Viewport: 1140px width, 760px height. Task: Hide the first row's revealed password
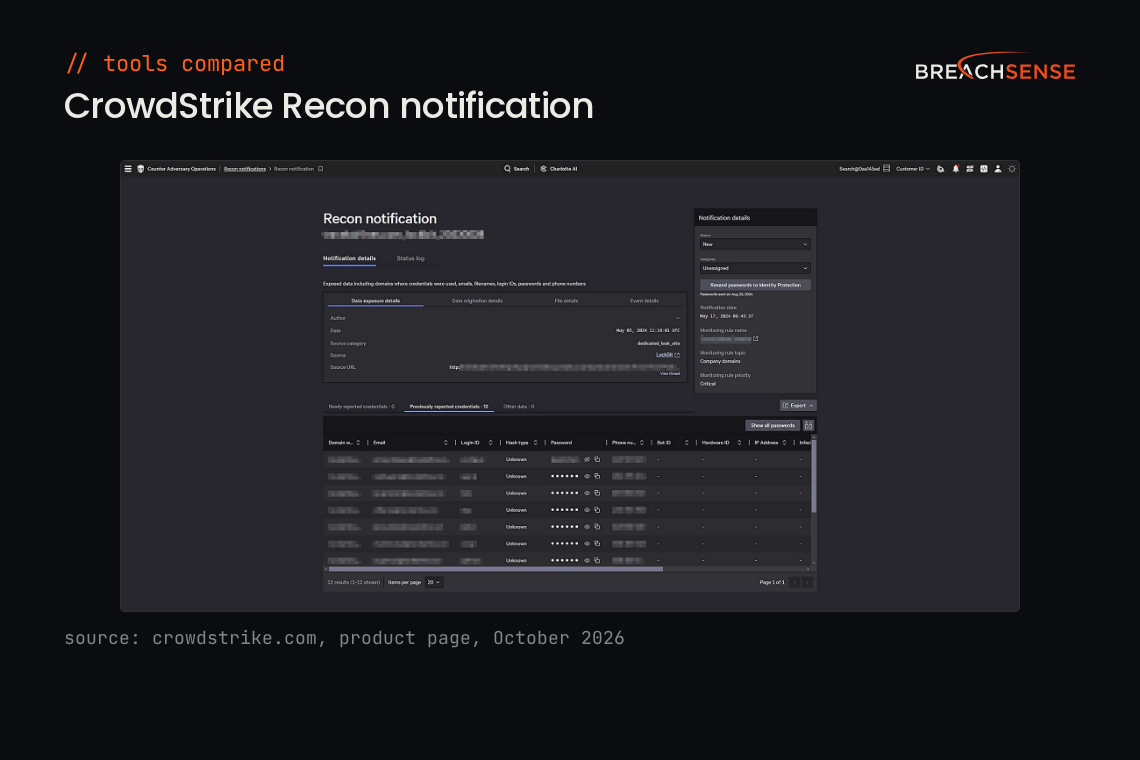coord(587,460)
